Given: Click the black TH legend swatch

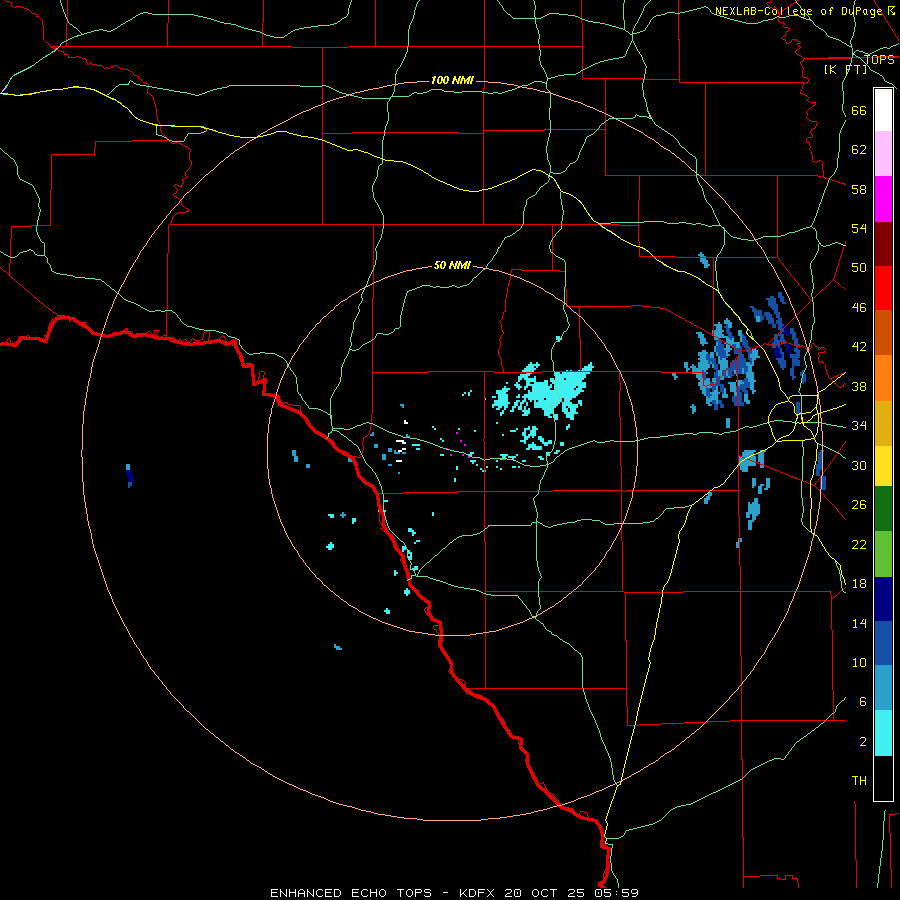Looking at the screenshot, I should pos(883,778).
